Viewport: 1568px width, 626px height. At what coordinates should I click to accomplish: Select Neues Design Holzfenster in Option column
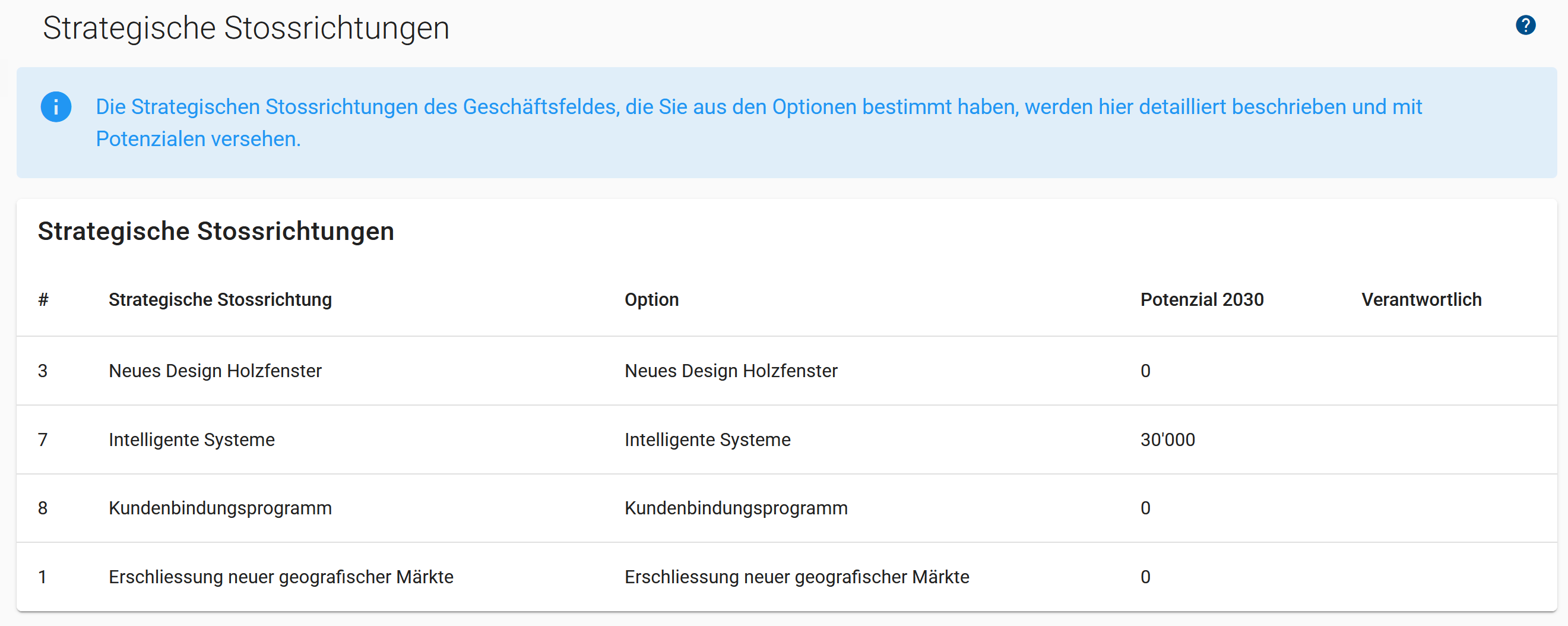point(730,371)
